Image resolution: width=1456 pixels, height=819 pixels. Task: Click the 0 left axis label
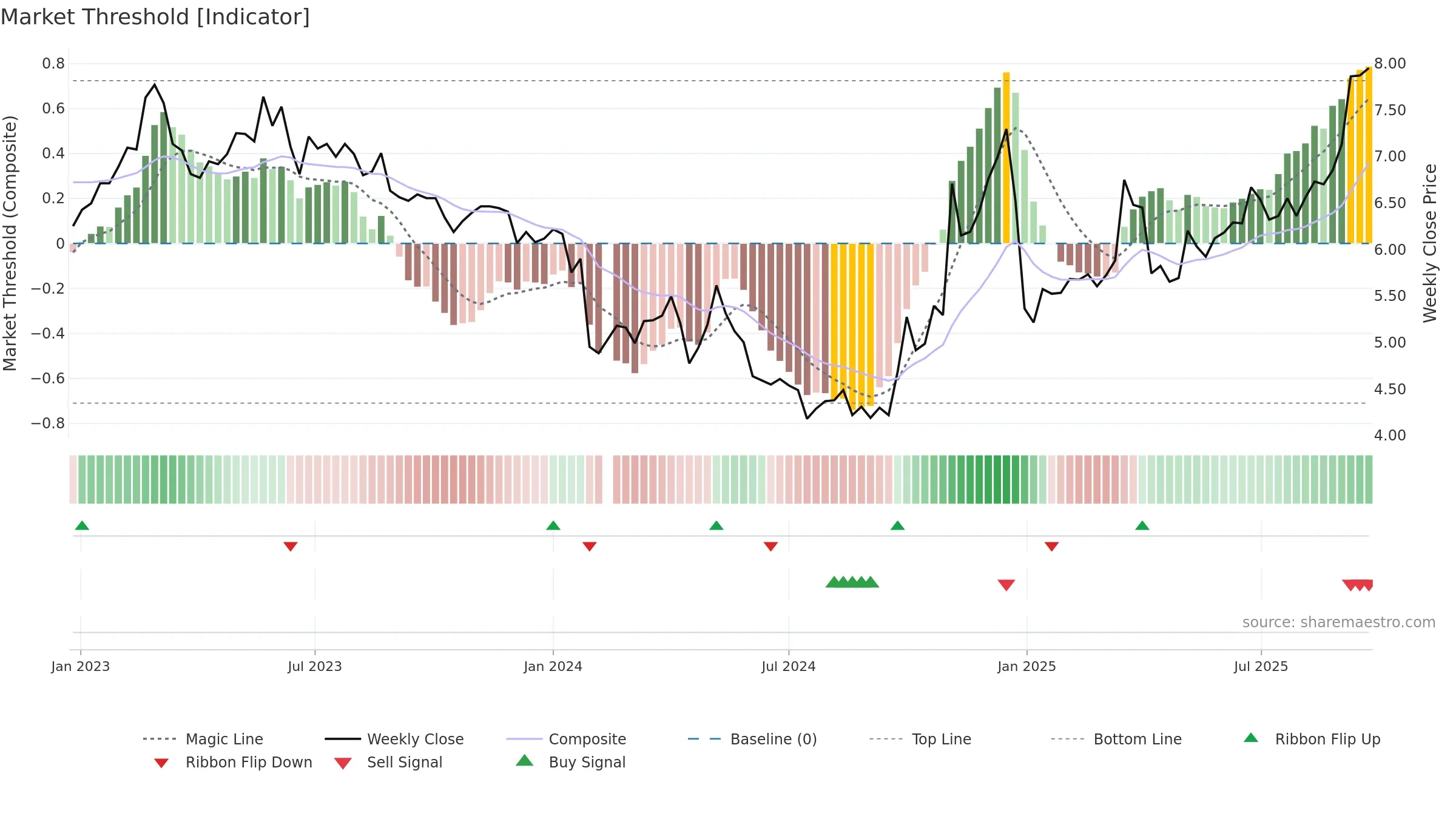point(60,243)
